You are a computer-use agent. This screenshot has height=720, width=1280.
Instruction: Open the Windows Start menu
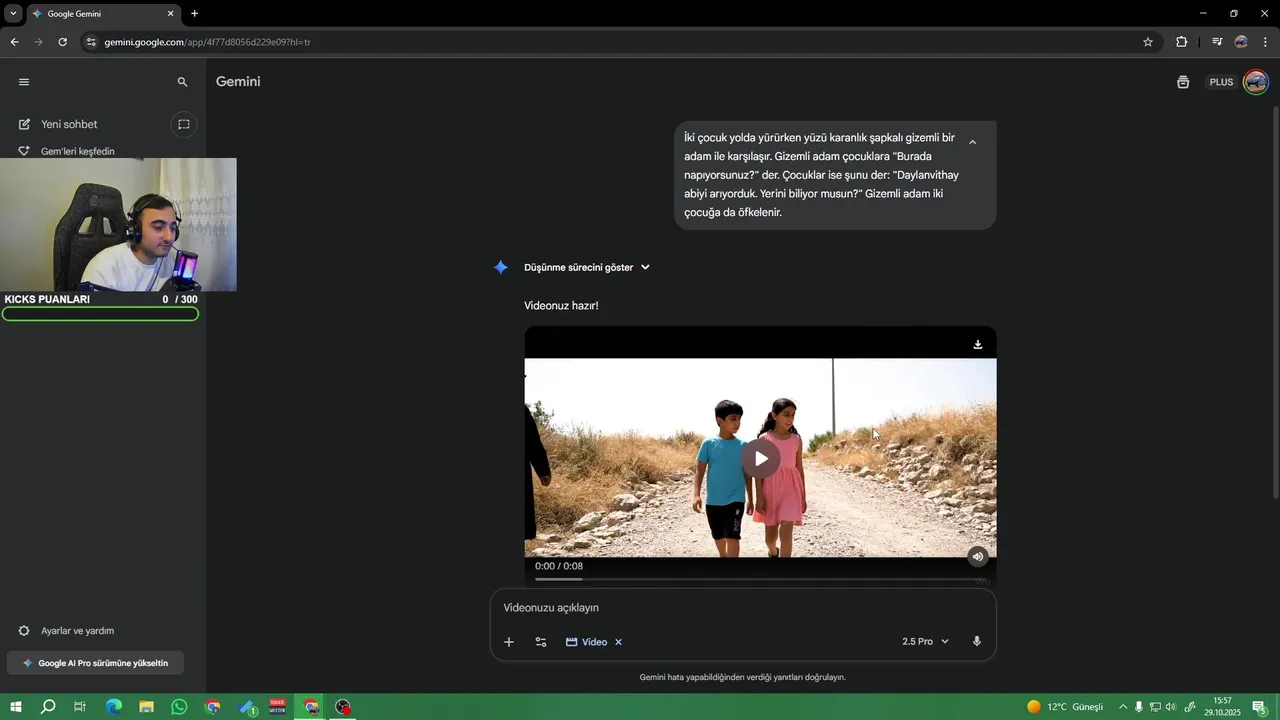tap(15, 707)
